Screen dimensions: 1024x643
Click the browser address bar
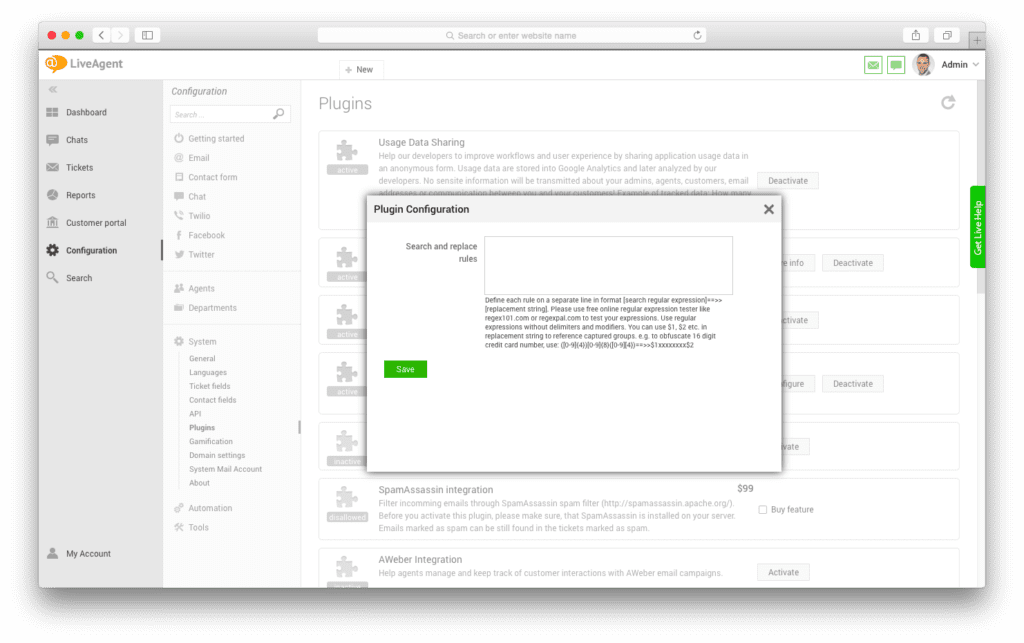coord(511,35)
